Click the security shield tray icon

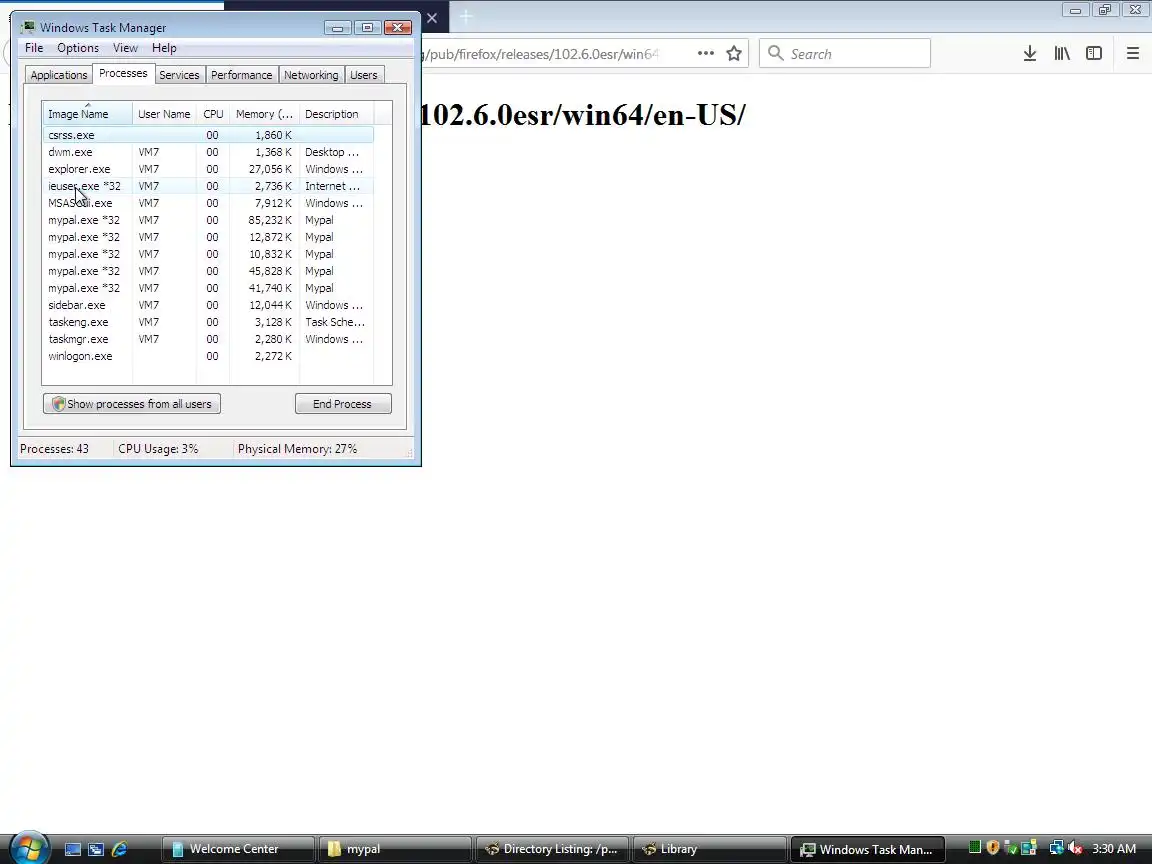pos(993,848)
